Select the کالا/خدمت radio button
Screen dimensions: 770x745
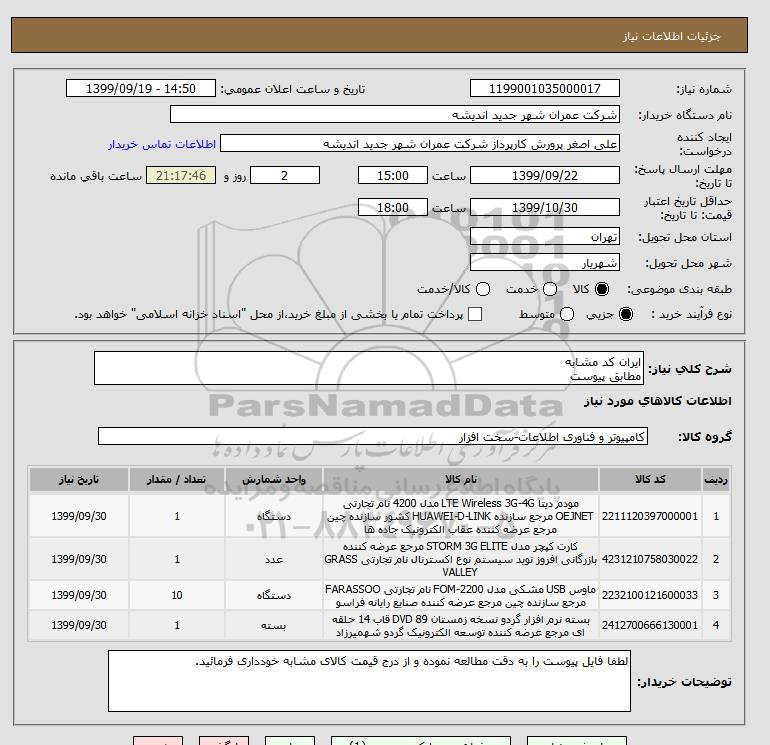click(x=483, y=289)
